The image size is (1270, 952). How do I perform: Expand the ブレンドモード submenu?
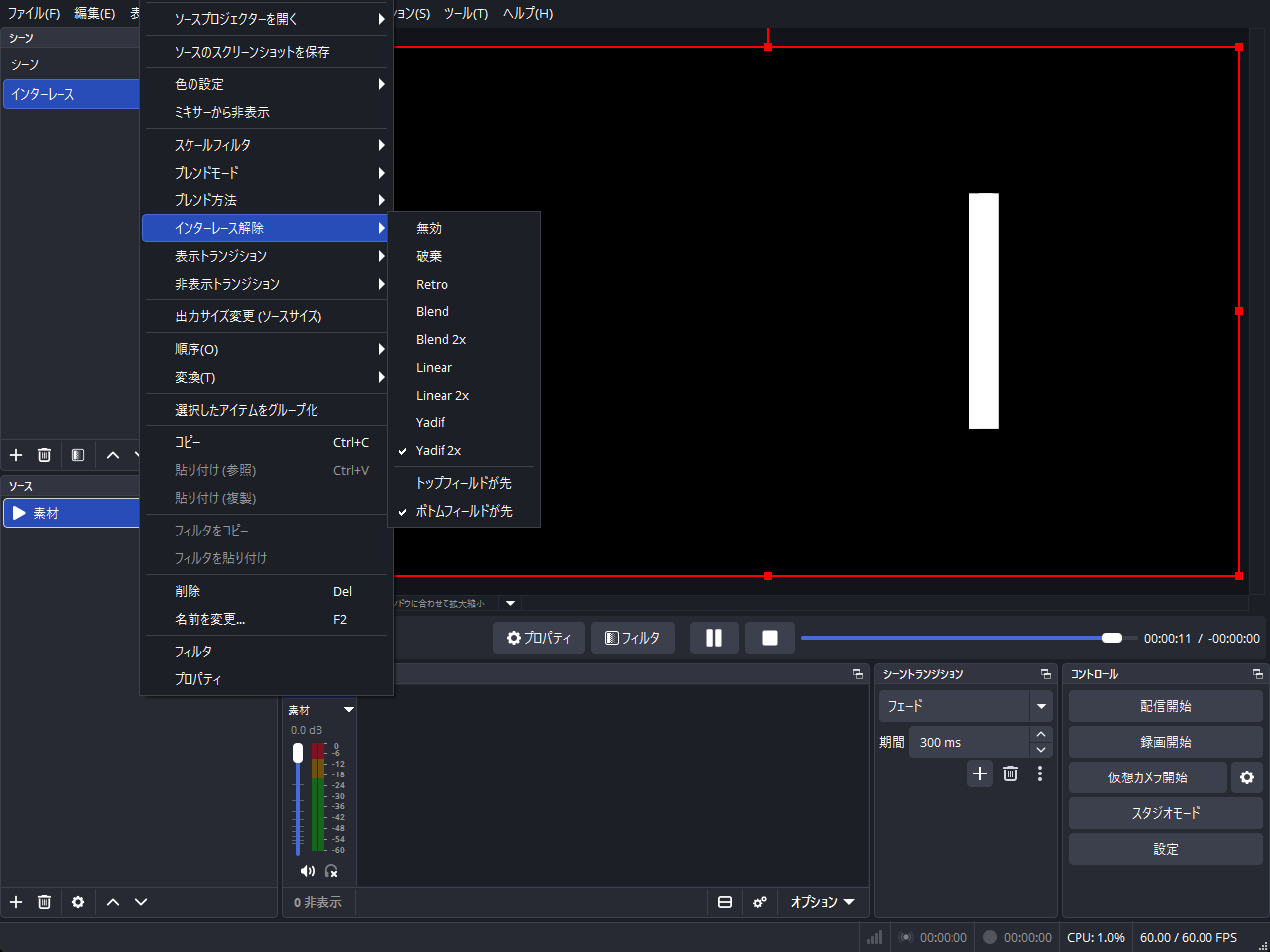266,173
